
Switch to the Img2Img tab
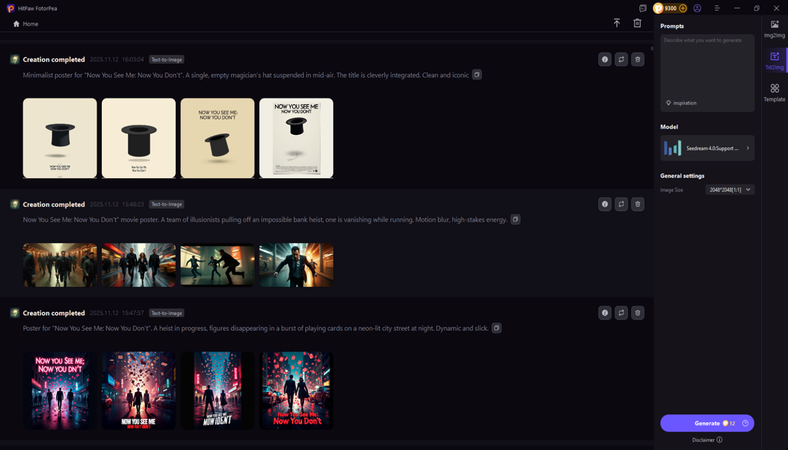tap(774, 29)
